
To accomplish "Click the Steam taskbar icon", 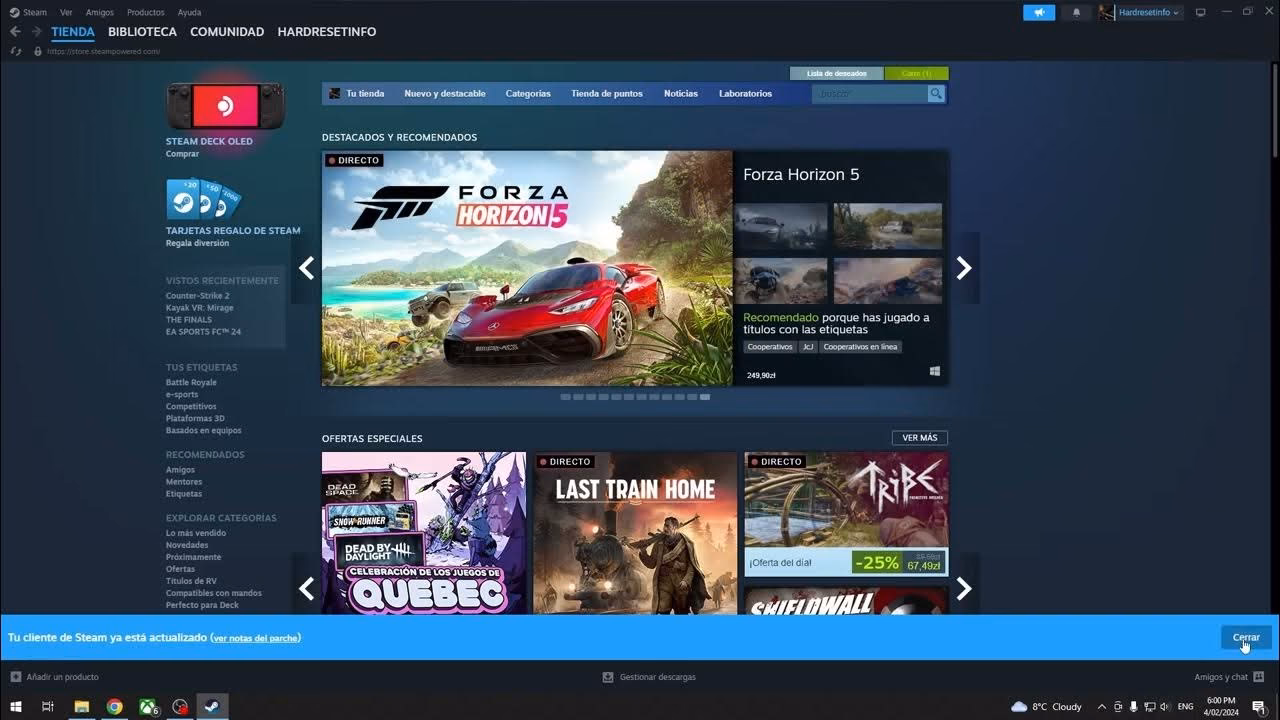I will 212,706.
